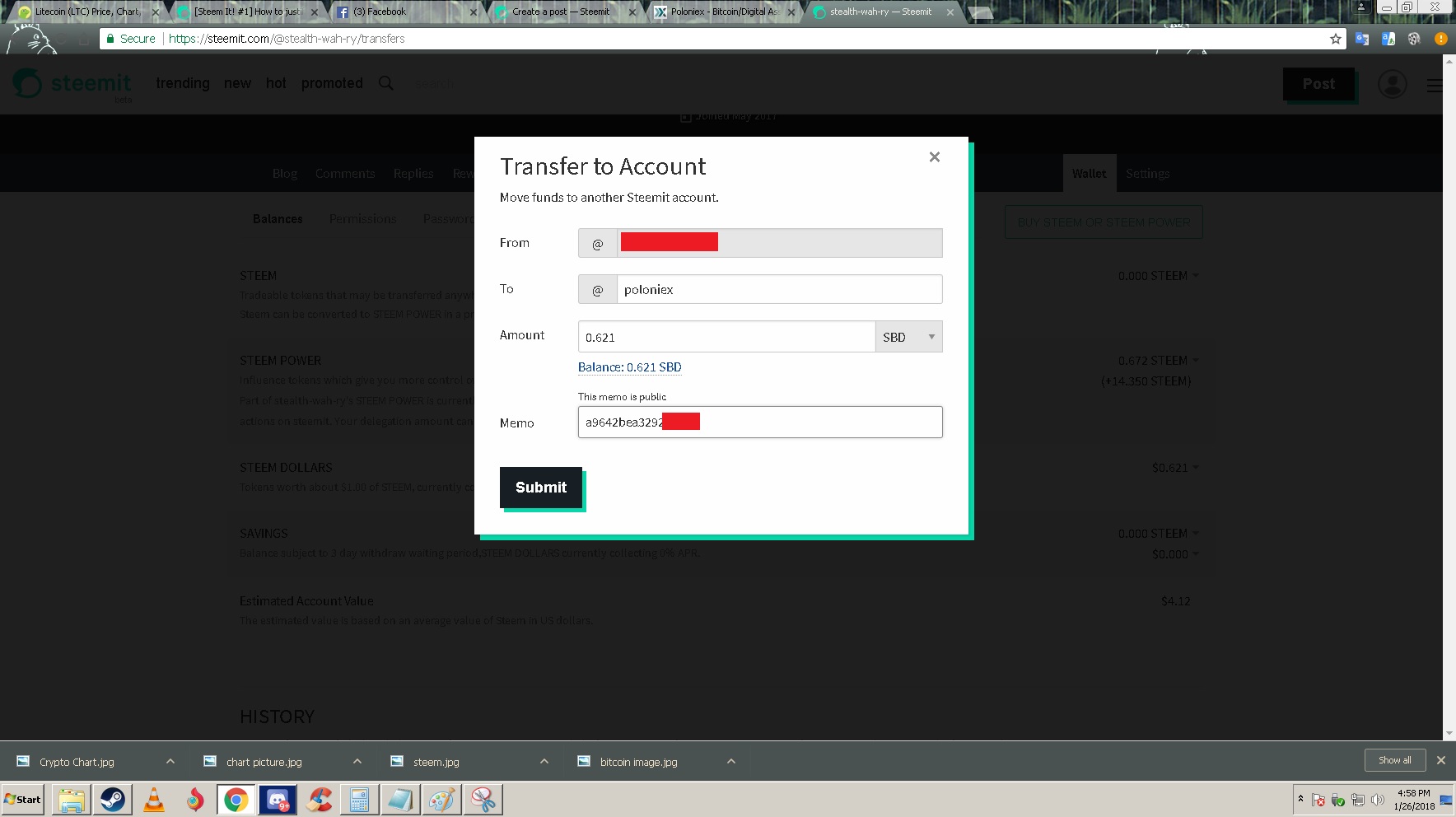
Task: Click the search magnifier icon
Action: (x=385, y=83)
